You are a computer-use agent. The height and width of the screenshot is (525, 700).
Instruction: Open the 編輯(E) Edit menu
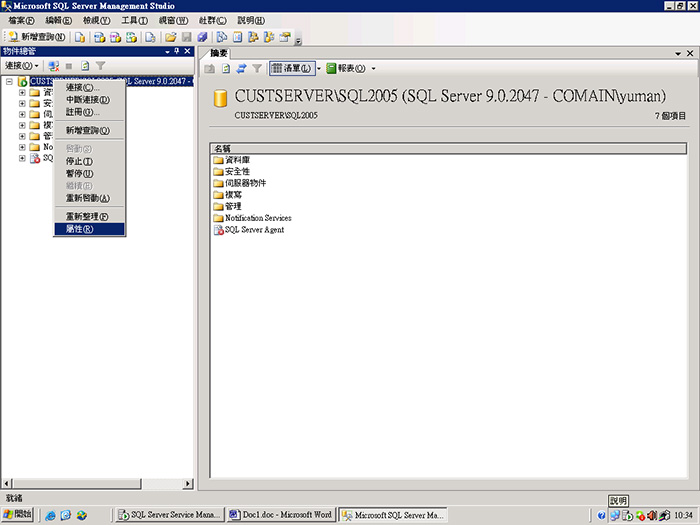coord(58,21)
